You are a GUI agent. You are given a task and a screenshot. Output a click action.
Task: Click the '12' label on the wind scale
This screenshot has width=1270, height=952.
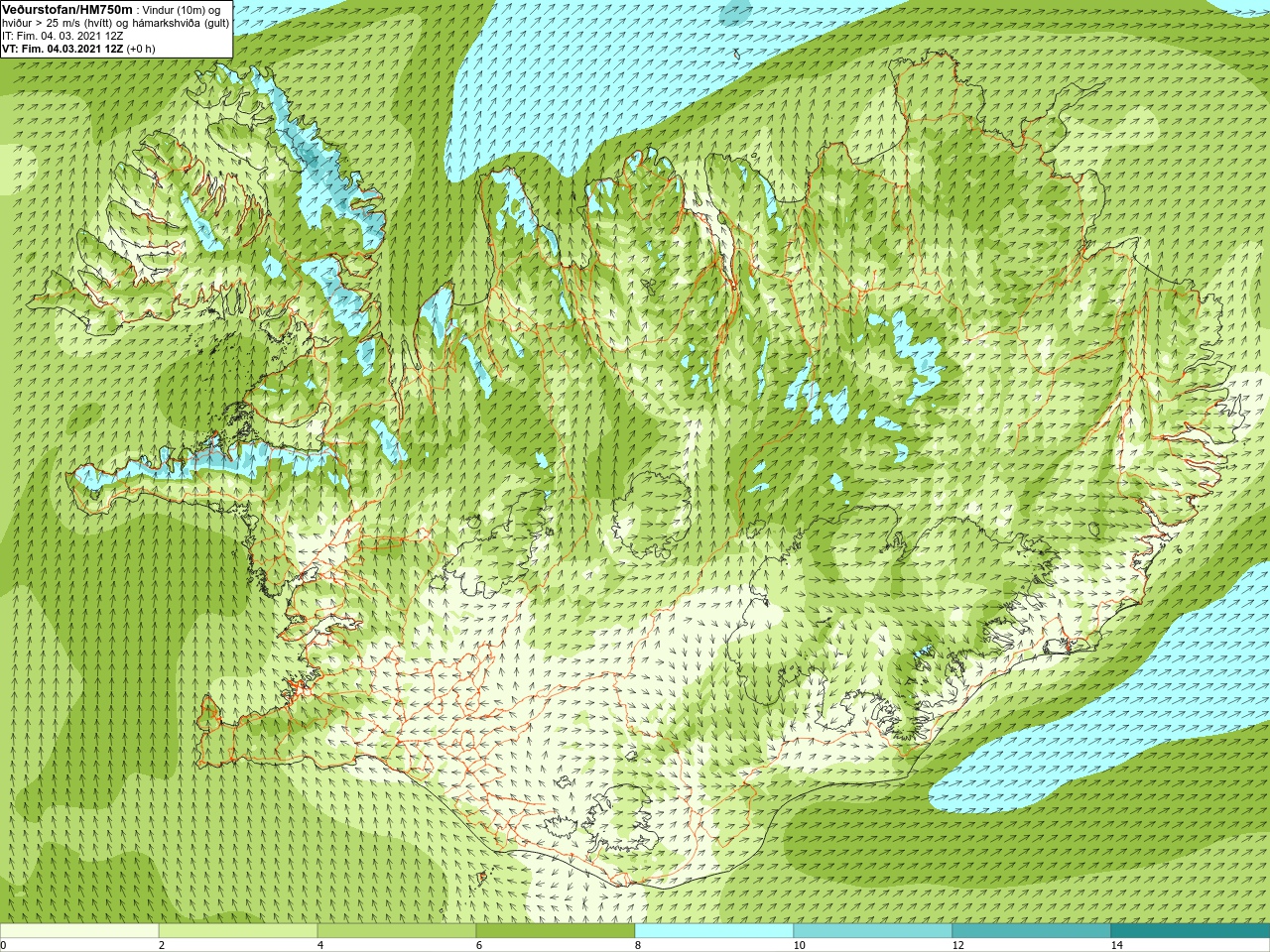[x=957, y=945]
